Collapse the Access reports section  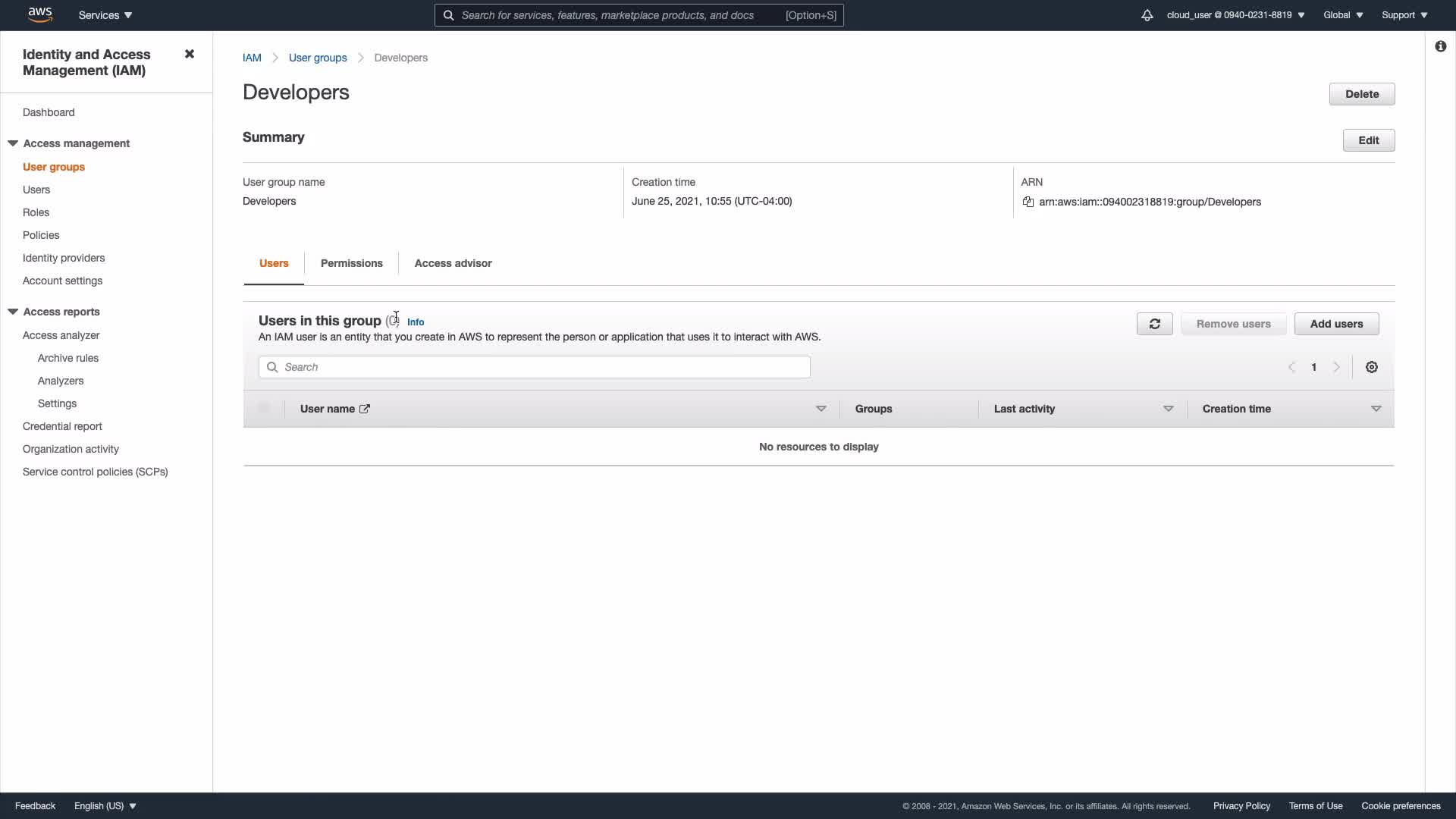[x=13, y=312]
